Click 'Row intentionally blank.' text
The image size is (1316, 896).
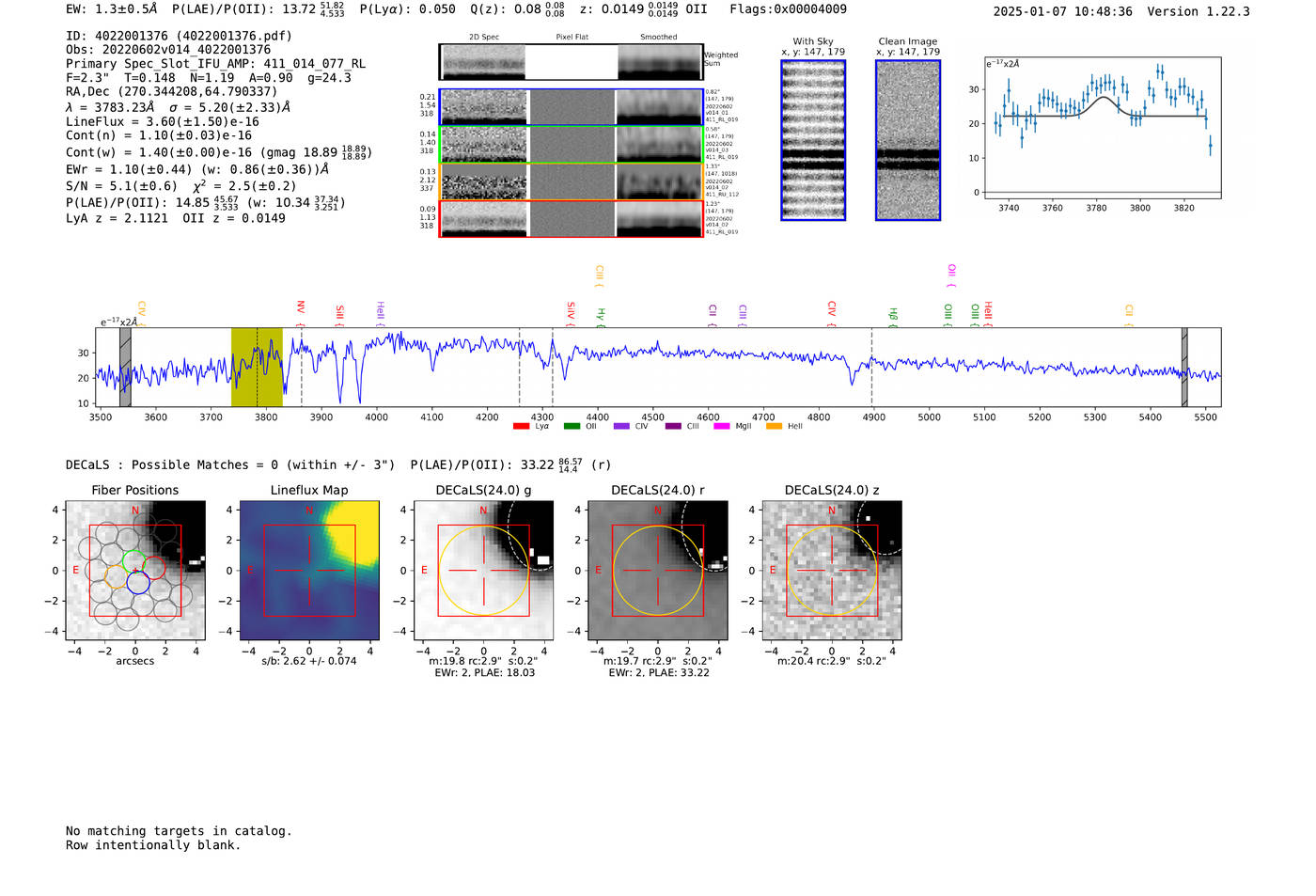pyautogui.click(x=153, y=845)
